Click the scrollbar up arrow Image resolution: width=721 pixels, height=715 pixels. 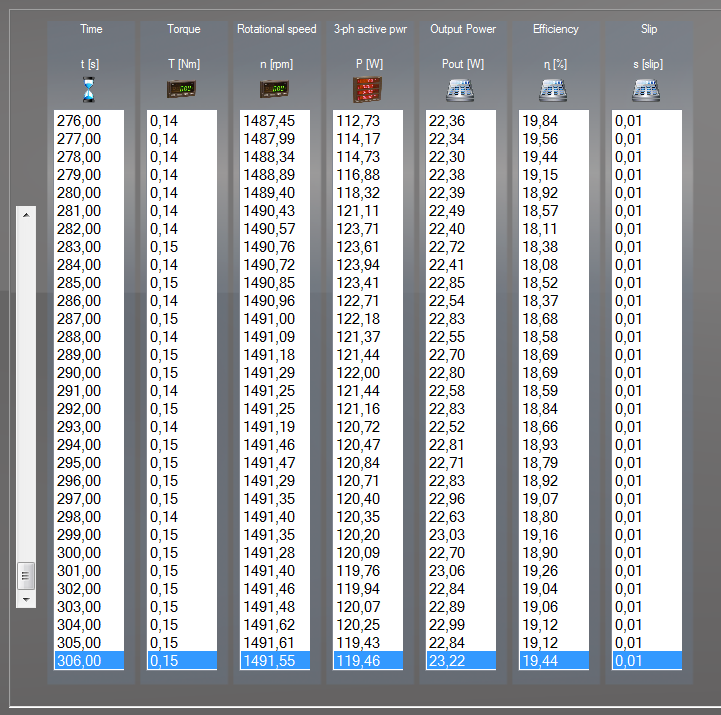(26, 215)
